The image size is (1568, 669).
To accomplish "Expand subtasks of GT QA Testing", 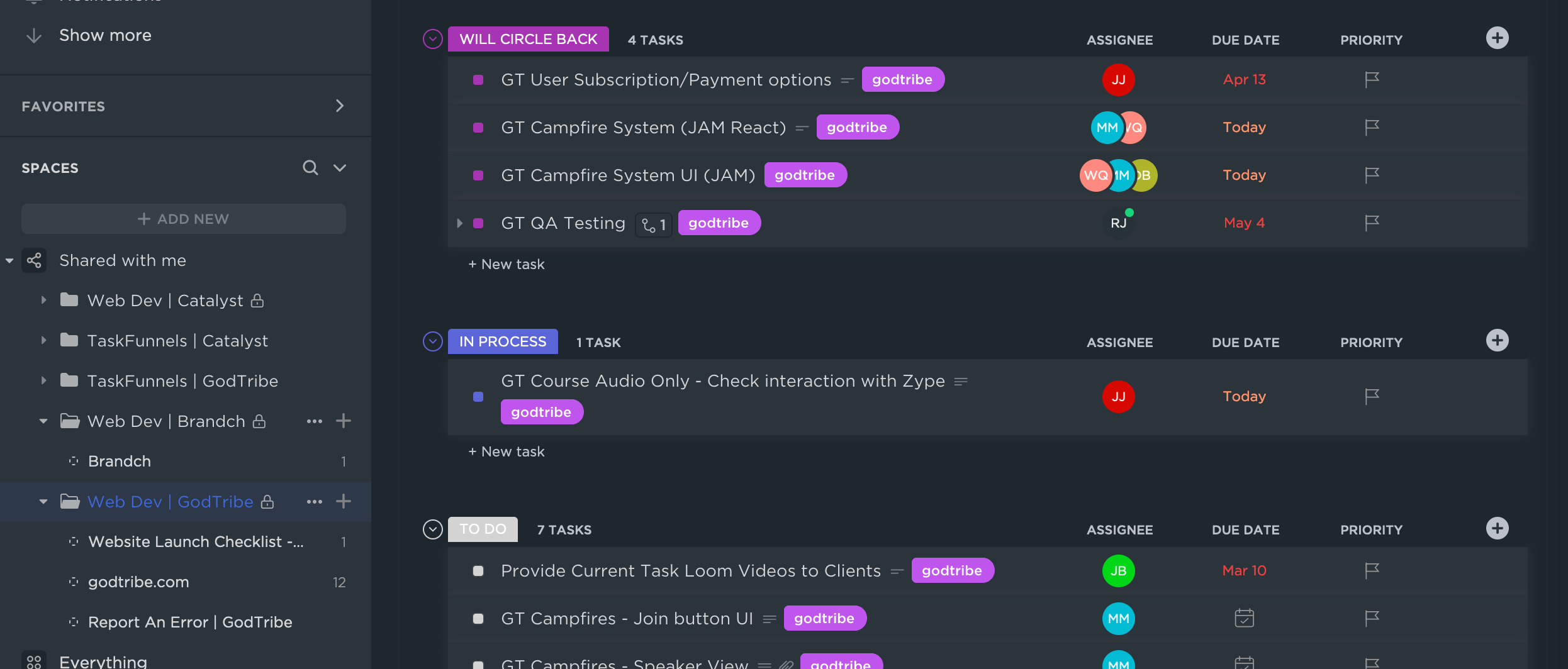I will [460, 223].
